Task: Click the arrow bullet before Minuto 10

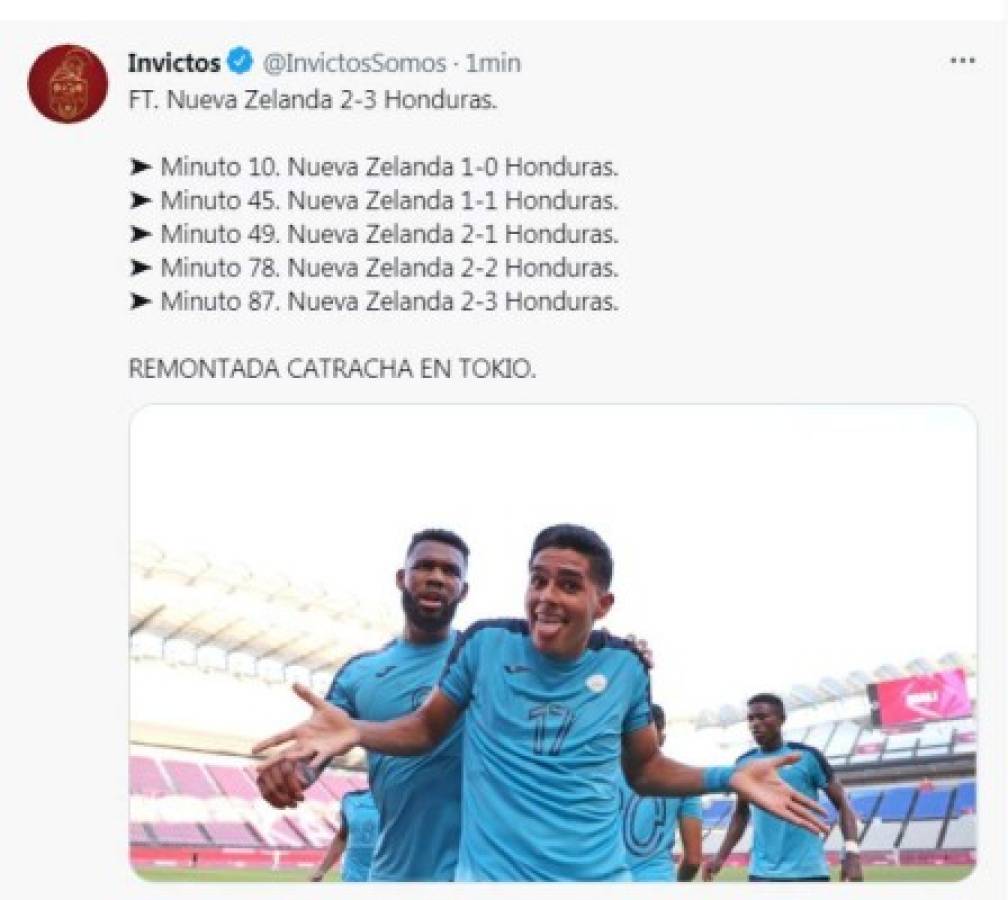Action: coord(141,167)
